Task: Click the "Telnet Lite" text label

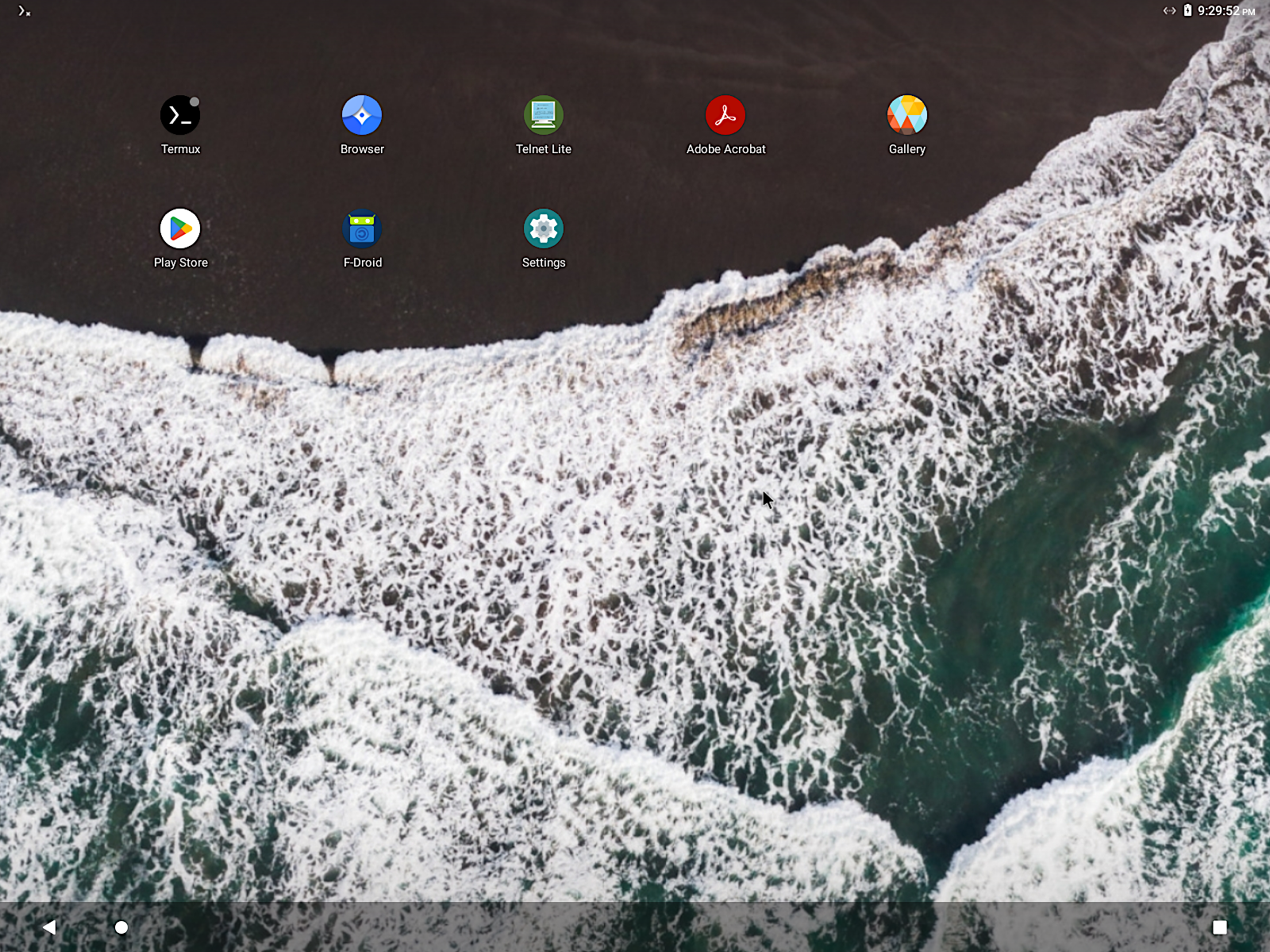Action: point(544,149)
